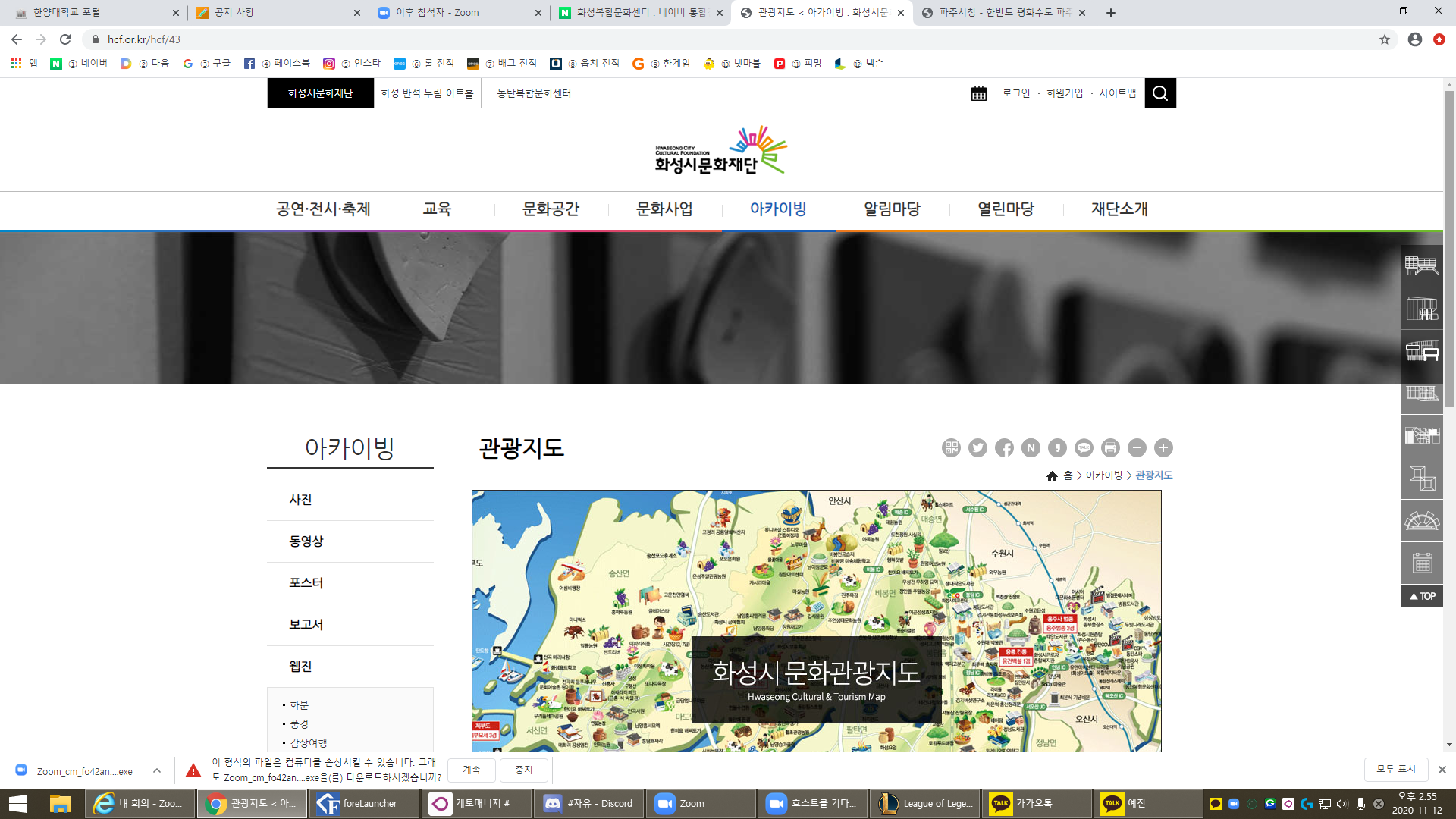Screen dimensions: 1456x819
Task: Bookmark page with the star icon
Action: tap(1385, 39)
